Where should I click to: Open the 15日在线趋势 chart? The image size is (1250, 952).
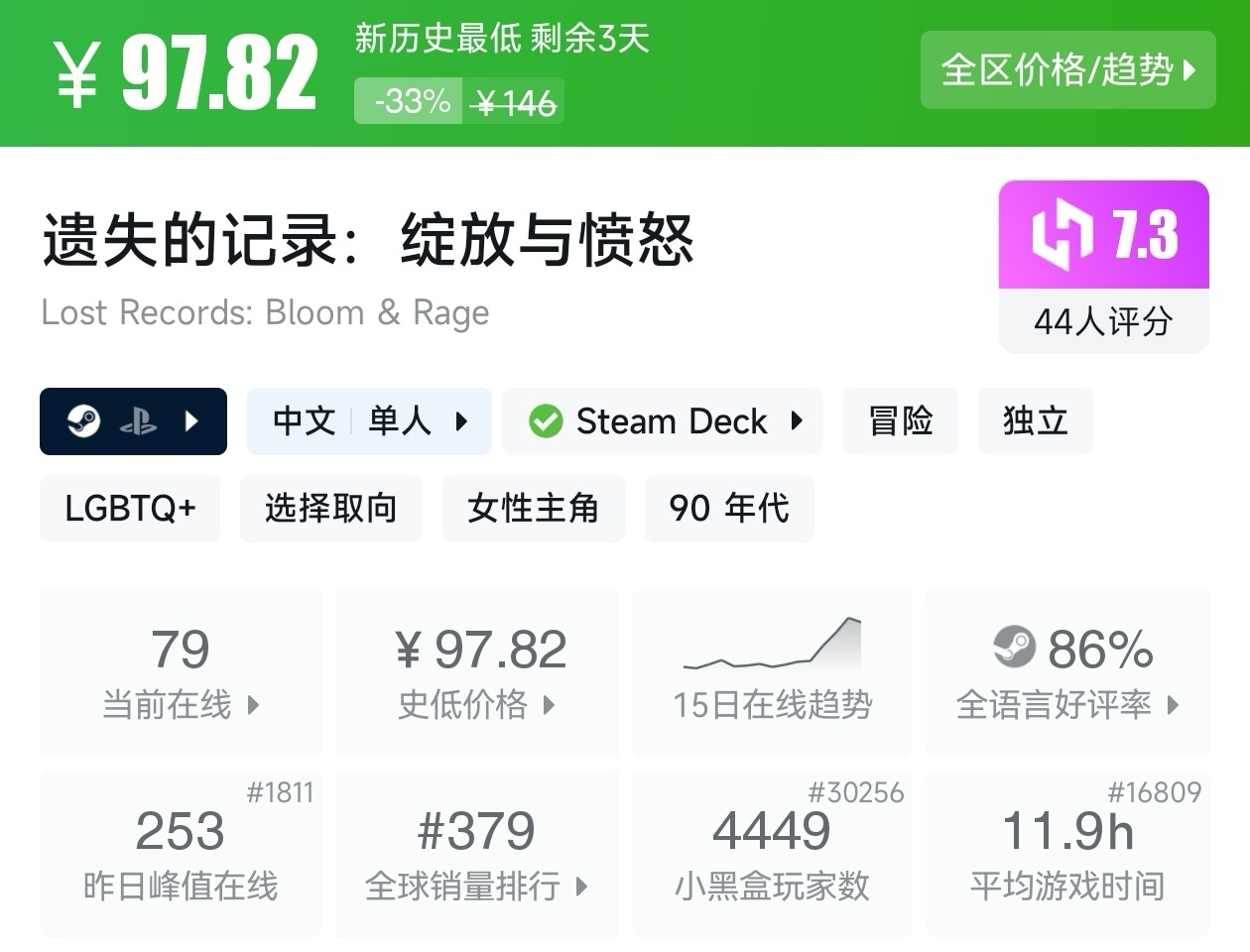click(773, 672)
